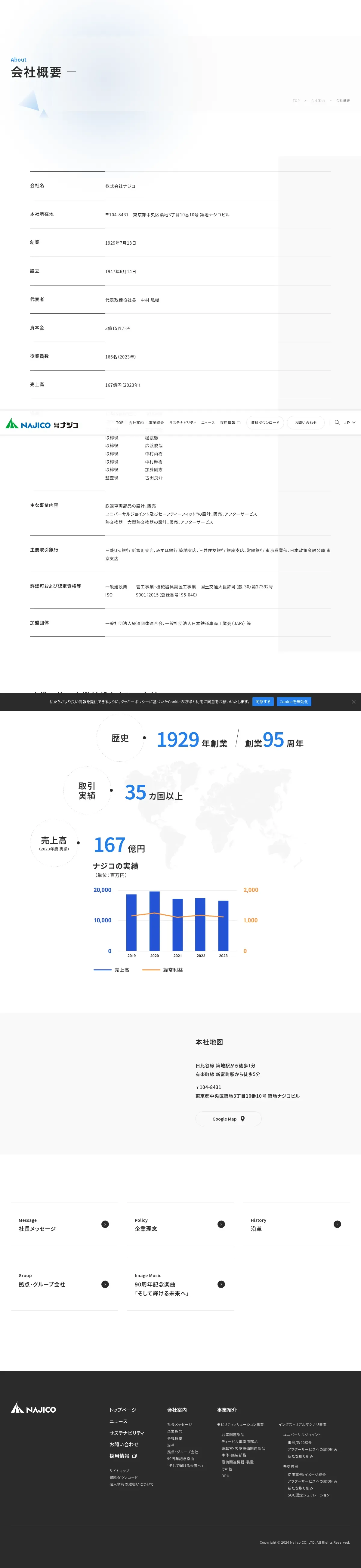The height and width of the screenshot is (1568, 361).
Task: Open the JP language dropdown
Action: [x=350, y=423]
